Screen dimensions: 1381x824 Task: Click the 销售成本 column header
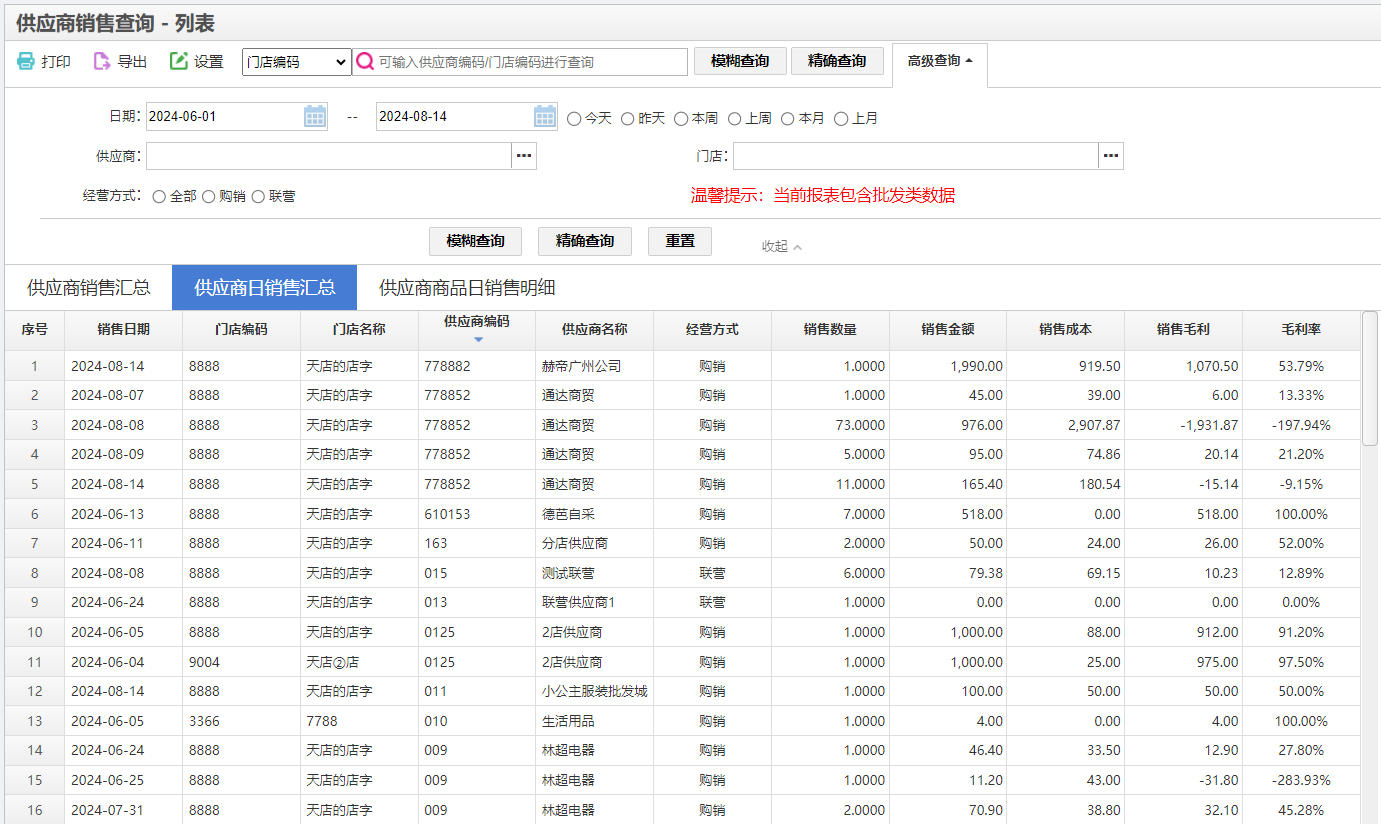click(x=1066, y=329)
